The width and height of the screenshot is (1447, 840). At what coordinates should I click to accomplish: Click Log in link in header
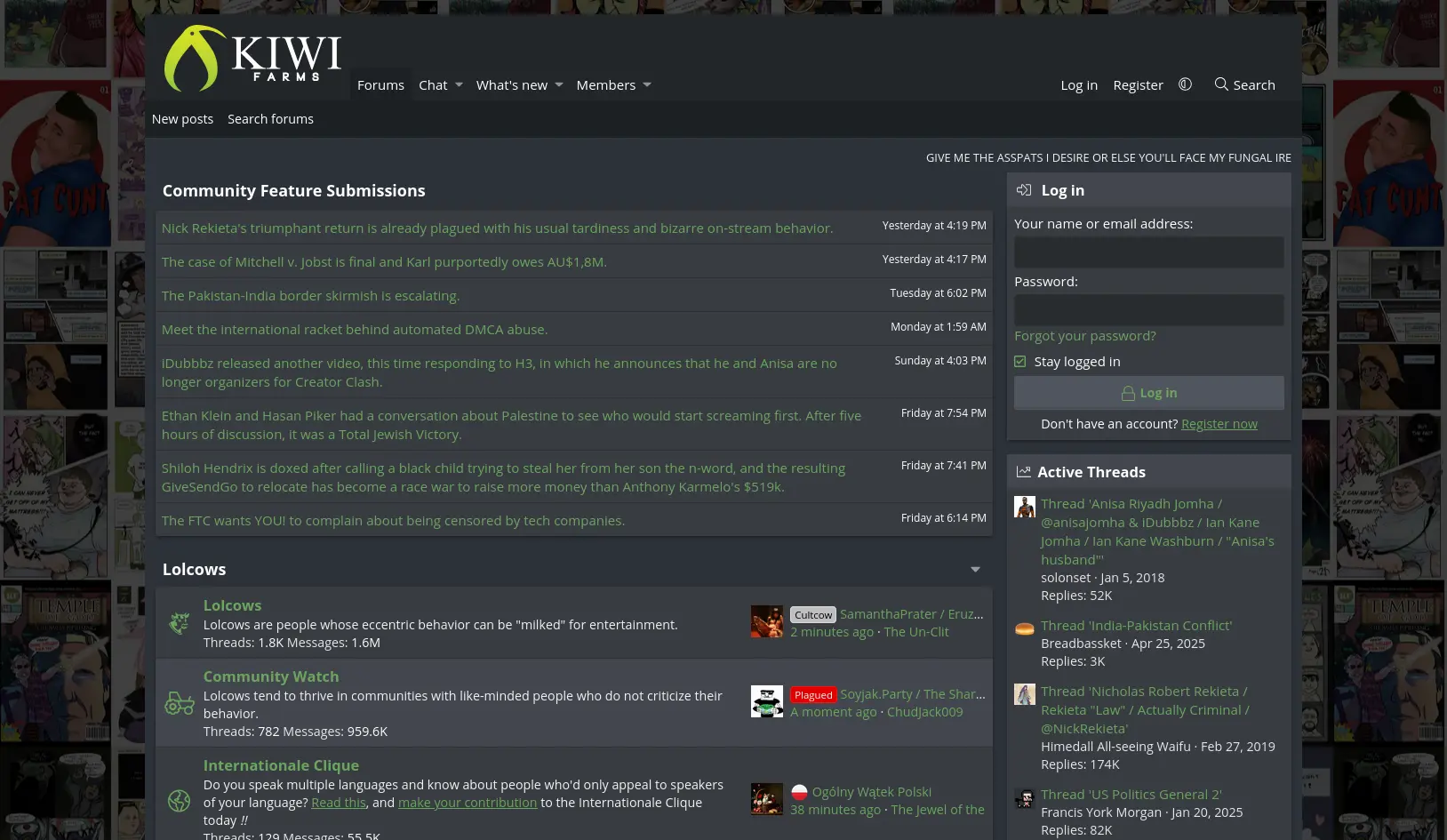pyautogui.click(x=1079, y=85)
